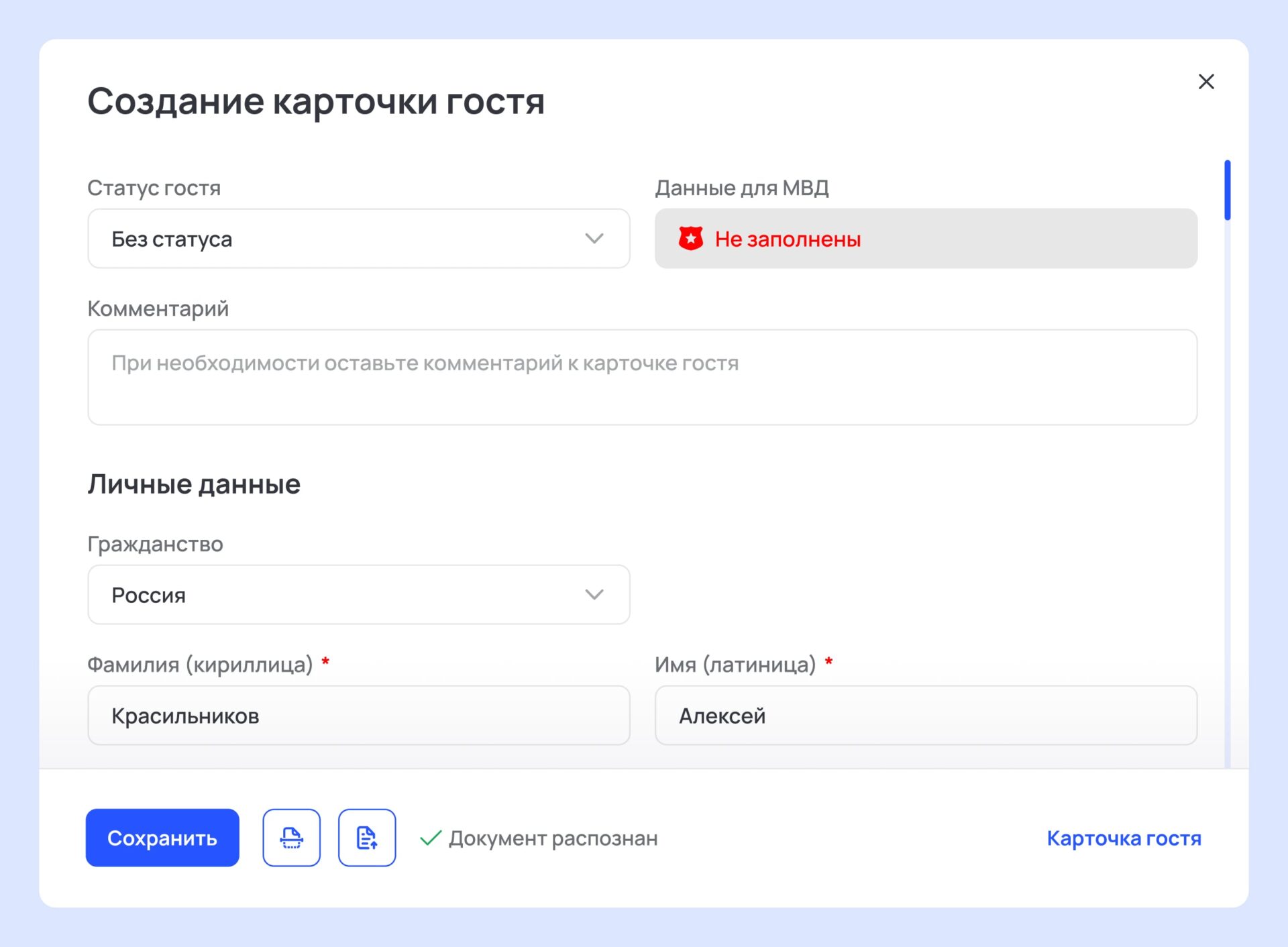Focus the Фамилия field with Красильников
This screenshot has height=947, width=1288.
(358, 716)
